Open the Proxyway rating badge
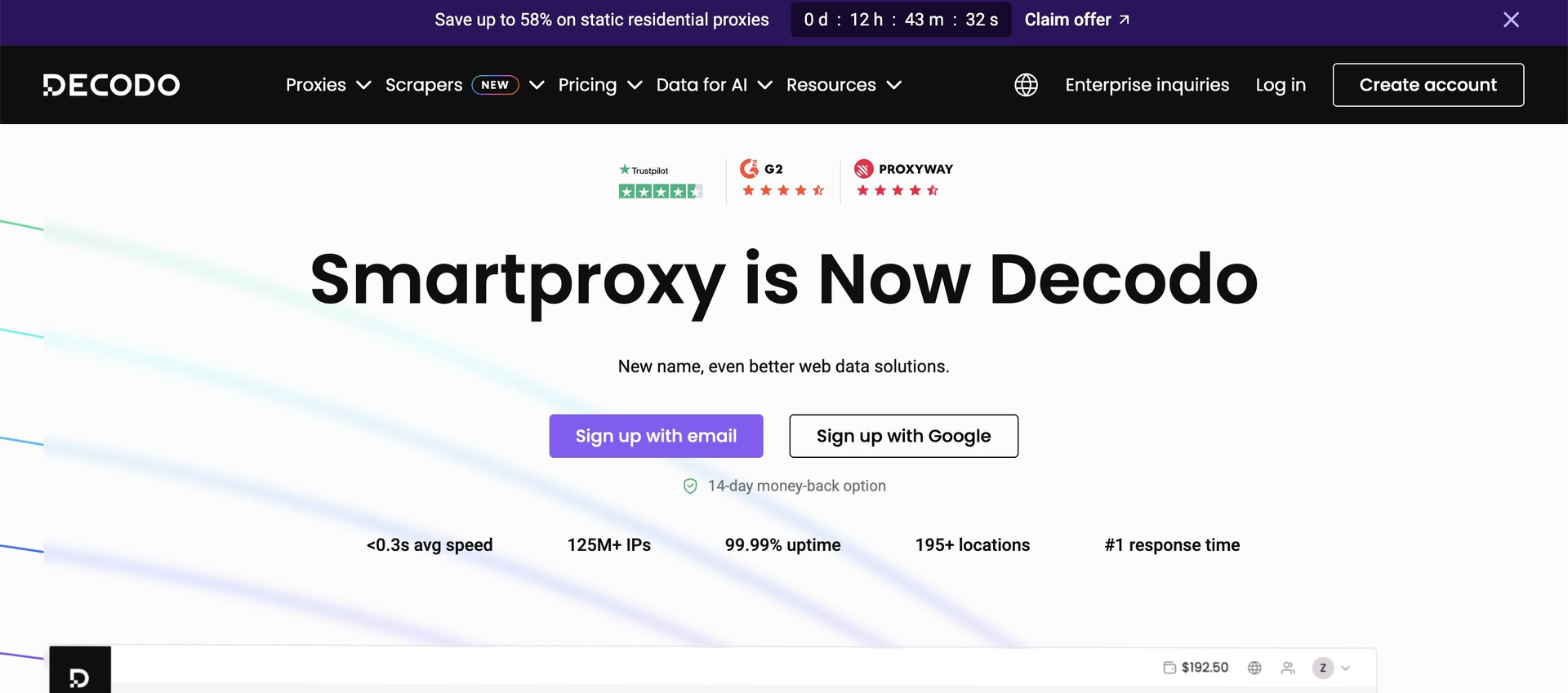Image resolution: width=1568 pixels, height=693 pixels. tap(903, 180)
